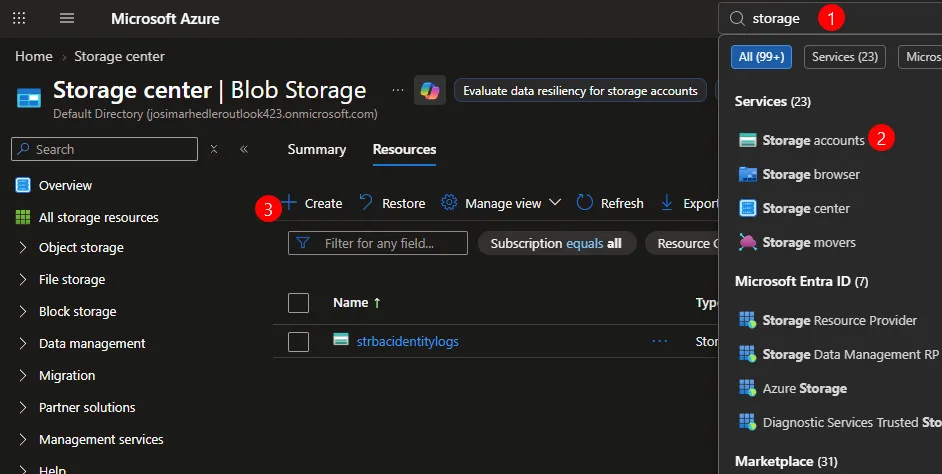Click the Home breadcrumb link
The image size is (942, 474).
(34, 56)
